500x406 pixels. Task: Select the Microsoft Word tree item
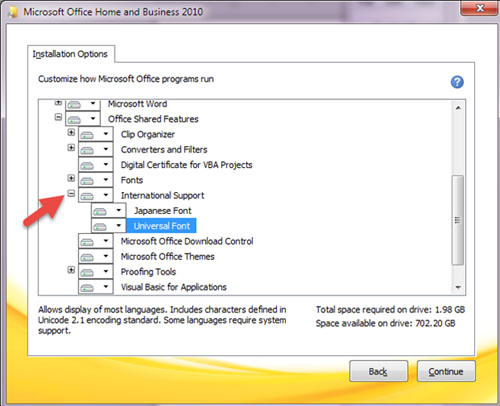pyautogui.click(x=137, y=104)
